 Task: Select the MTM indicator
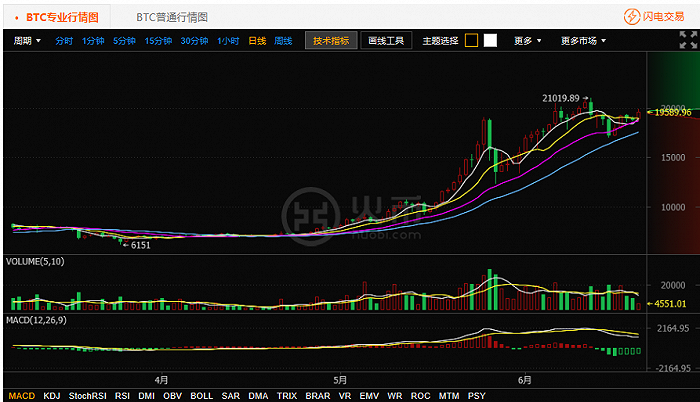[x=449, y=396]
